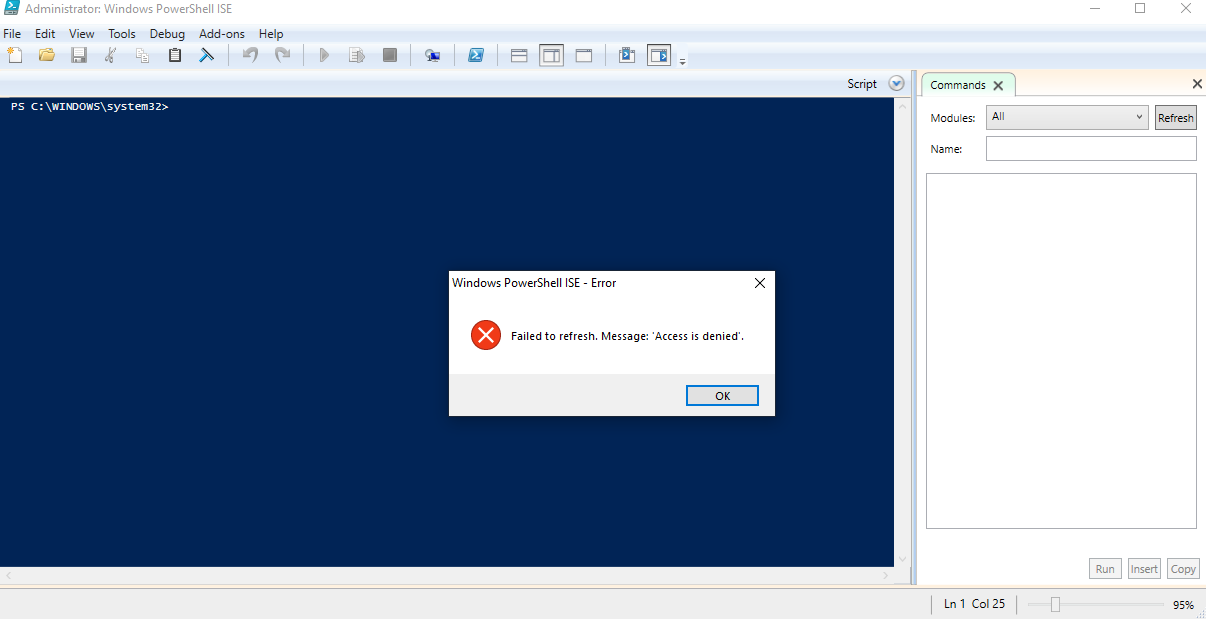This screenshot has width=1206, height=619.
Task: Click the PS C:\WINDOWS\system32> prompt
Action: point(90,106)
